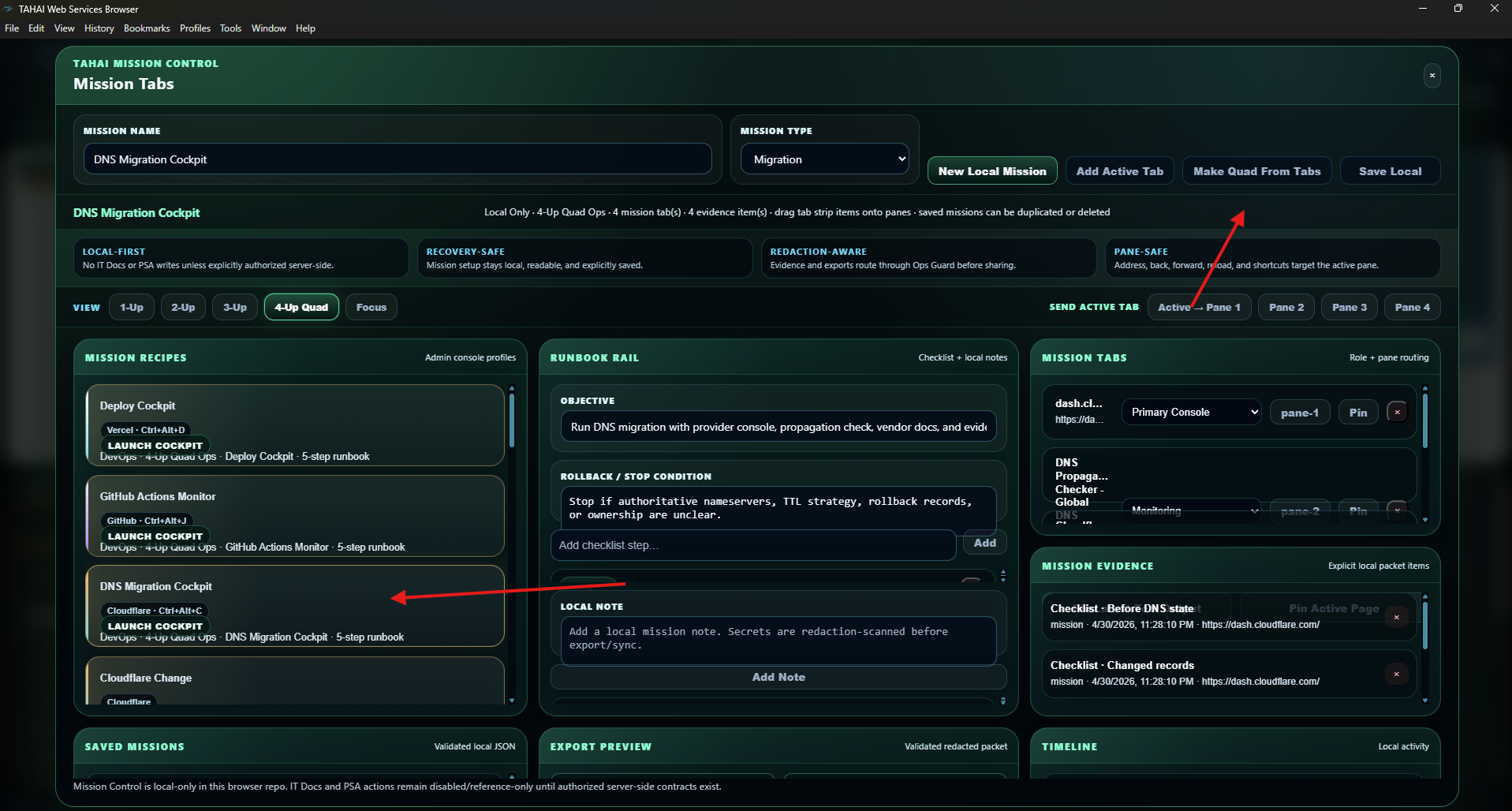1512x811 pixels.
Task: Click pane-1 routing for dash.cl... tab
Action: 1299,413
